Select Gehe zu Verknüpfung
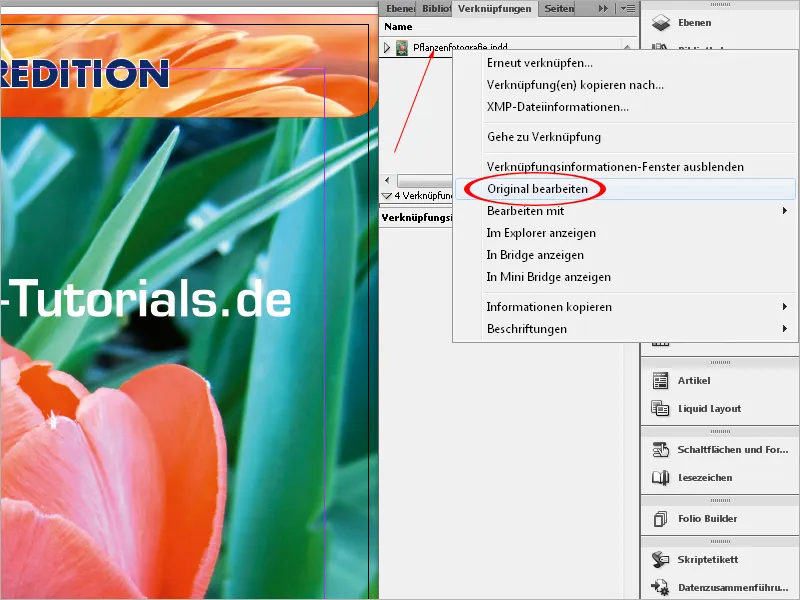Viewport: 800px width, 600px height. pos(624,137)
